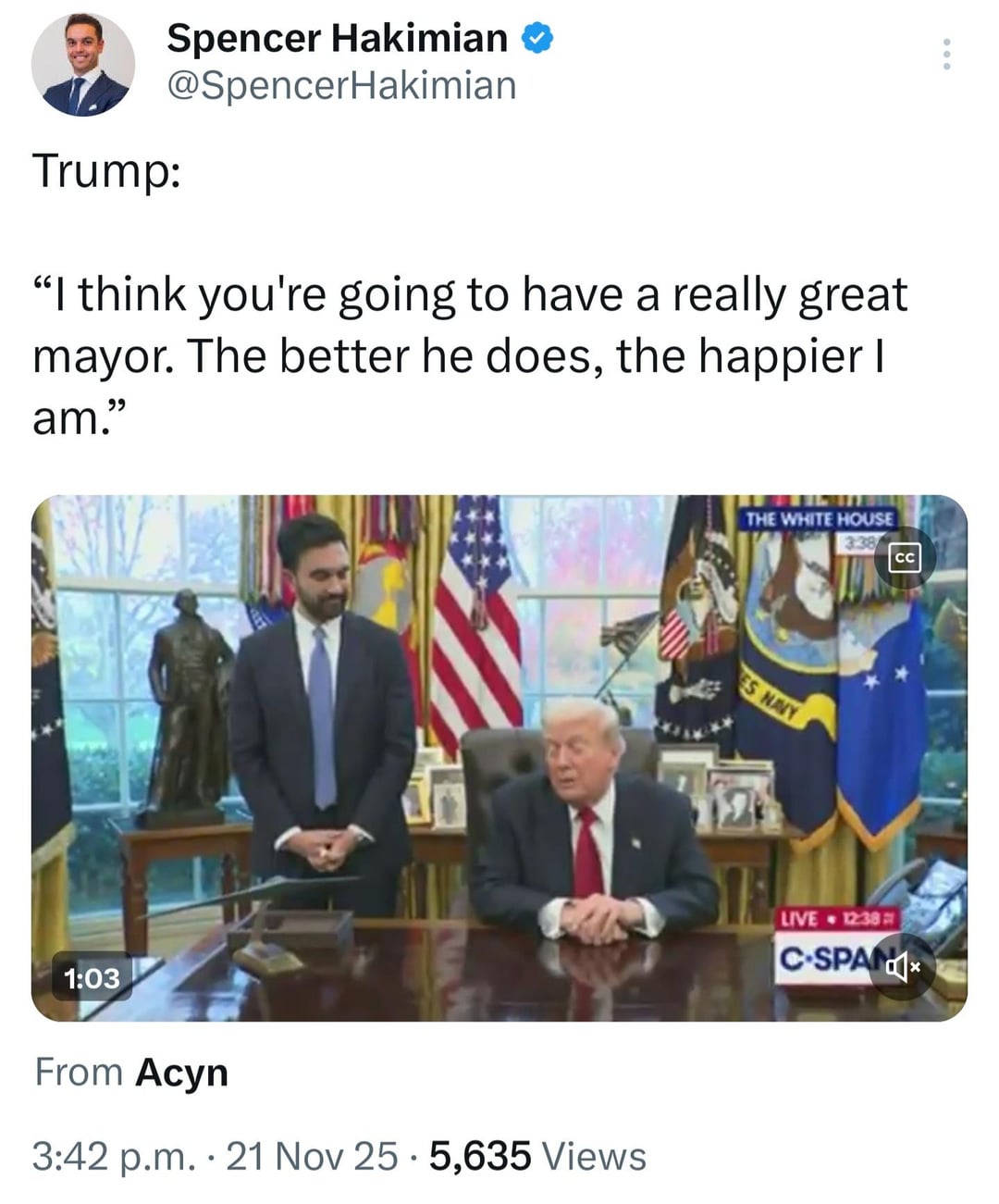Play the Oval Office video
Viewport: 999px width, 1204px height.
click(499, 758)
